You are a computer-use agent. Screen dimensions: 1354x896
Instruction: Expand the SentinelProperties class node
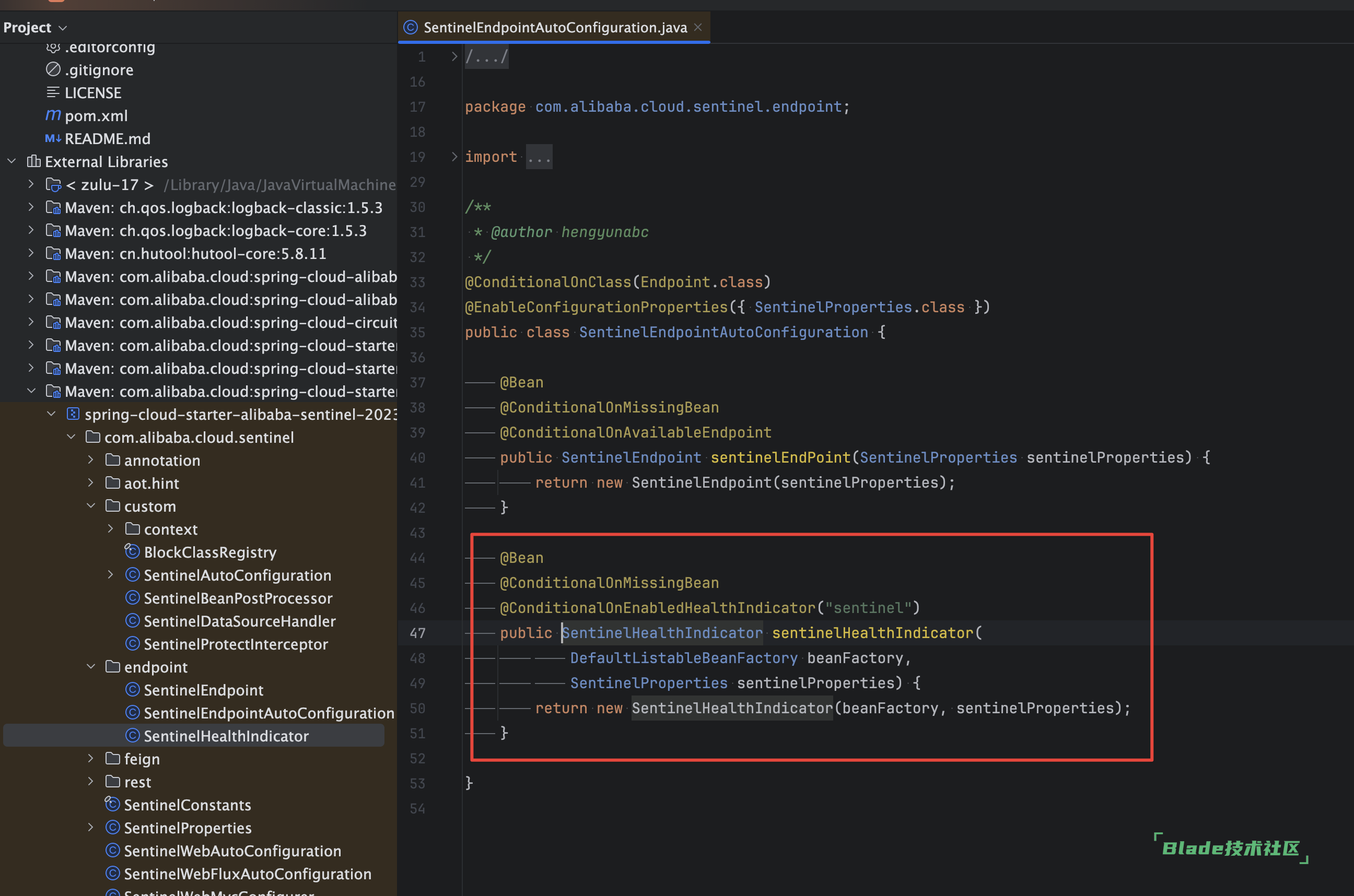click(x=91, y=828)
